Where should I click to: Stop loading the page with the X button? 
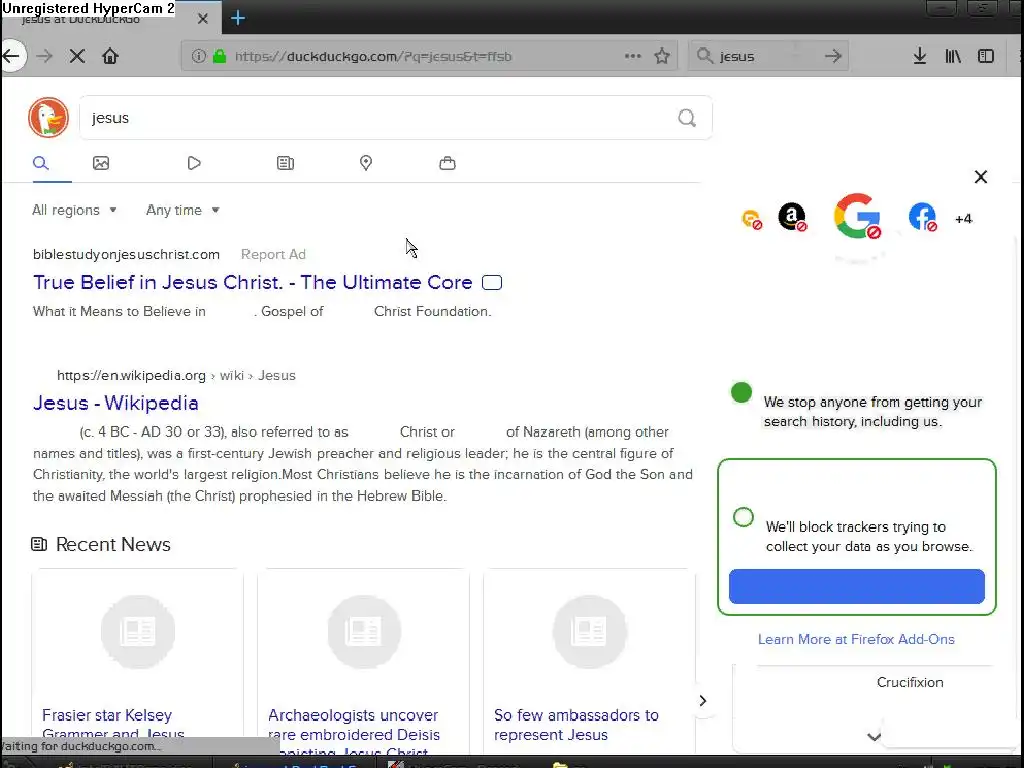pos(77,56)
